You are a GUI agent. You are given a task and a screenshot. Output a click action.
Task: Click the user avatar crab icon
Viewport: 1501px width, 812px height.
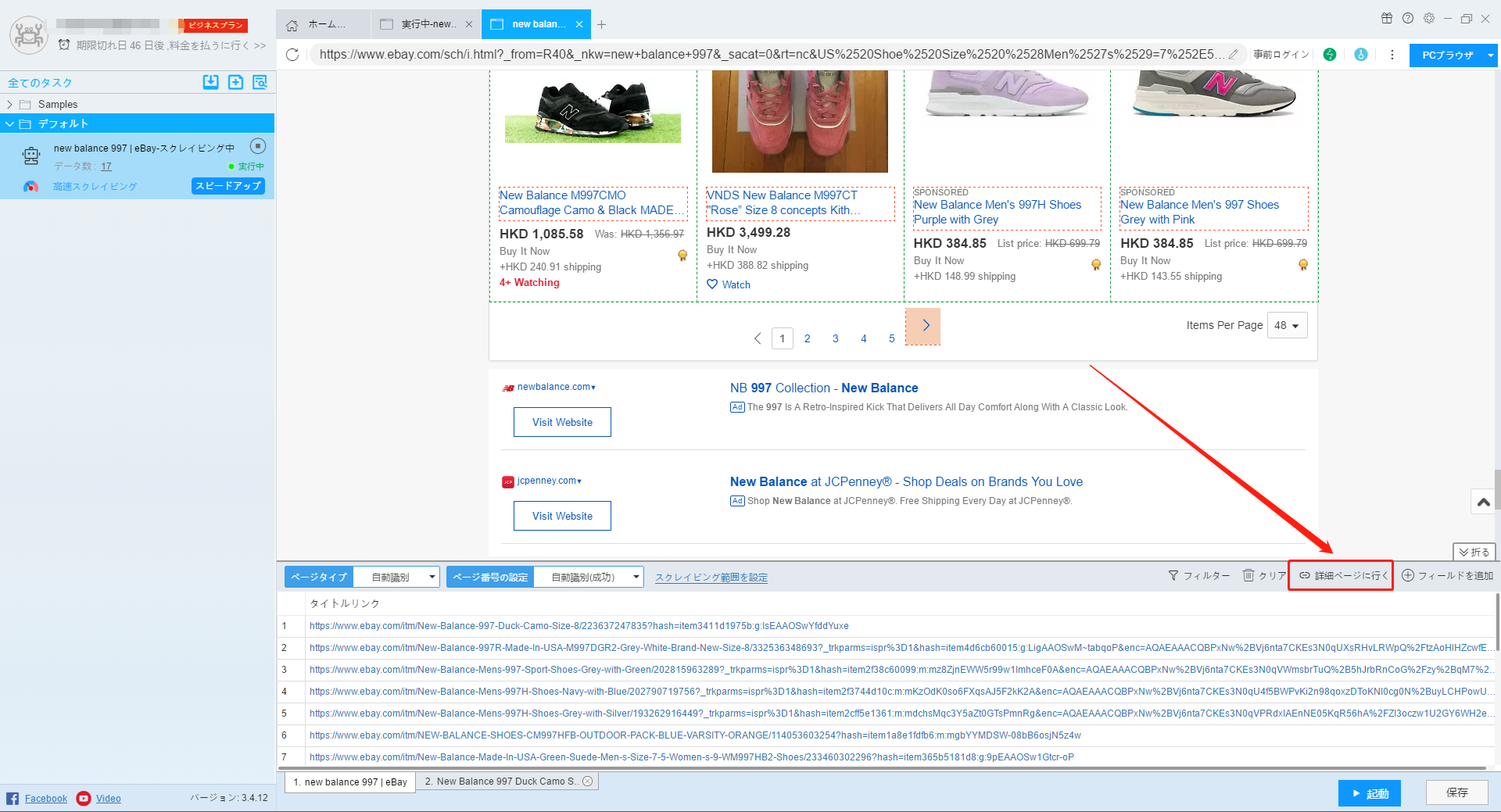[x=29, y=35]
